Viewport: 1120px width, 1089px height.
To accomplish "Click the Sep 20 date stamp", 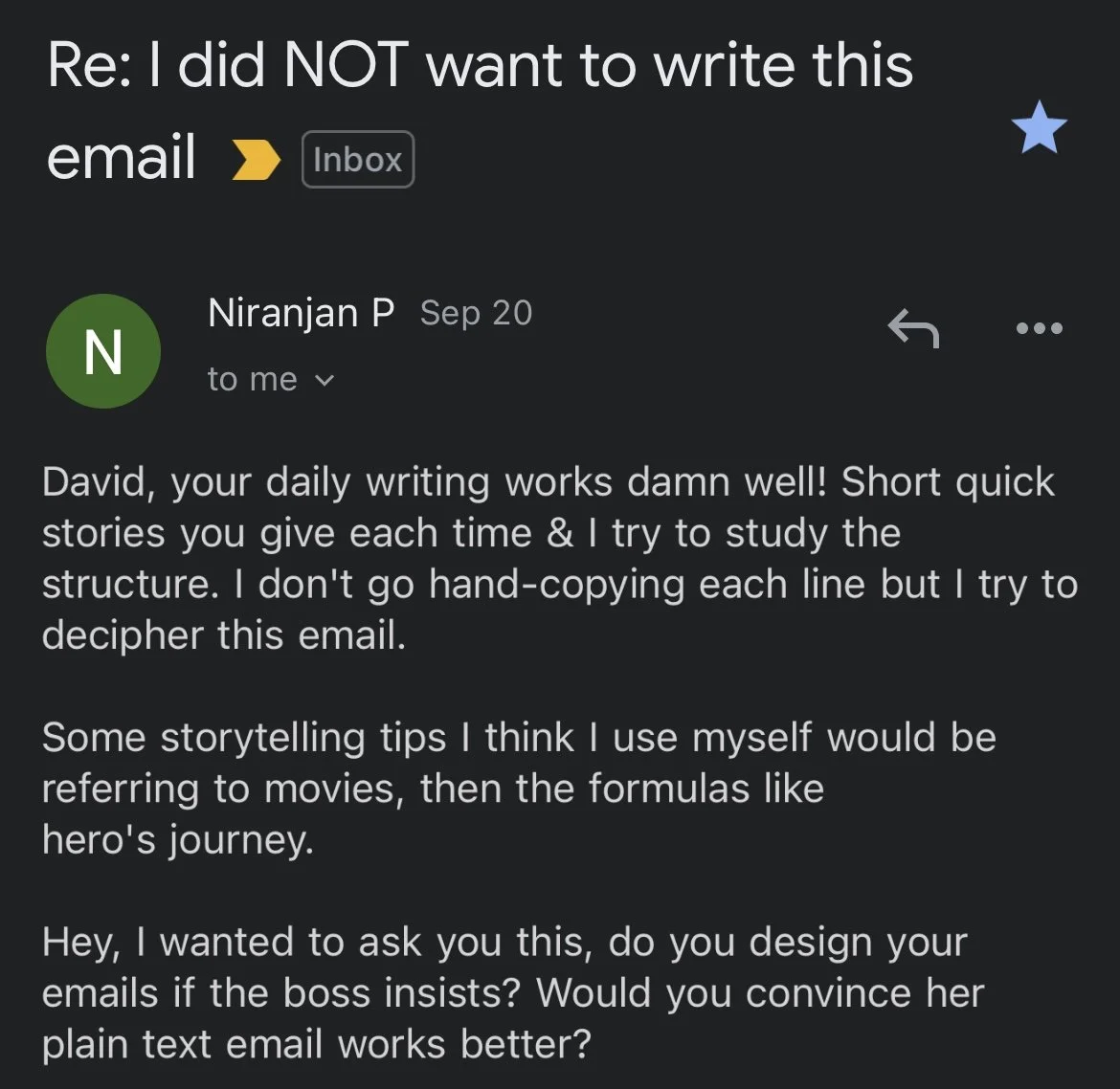I will [x=476, y=313].
